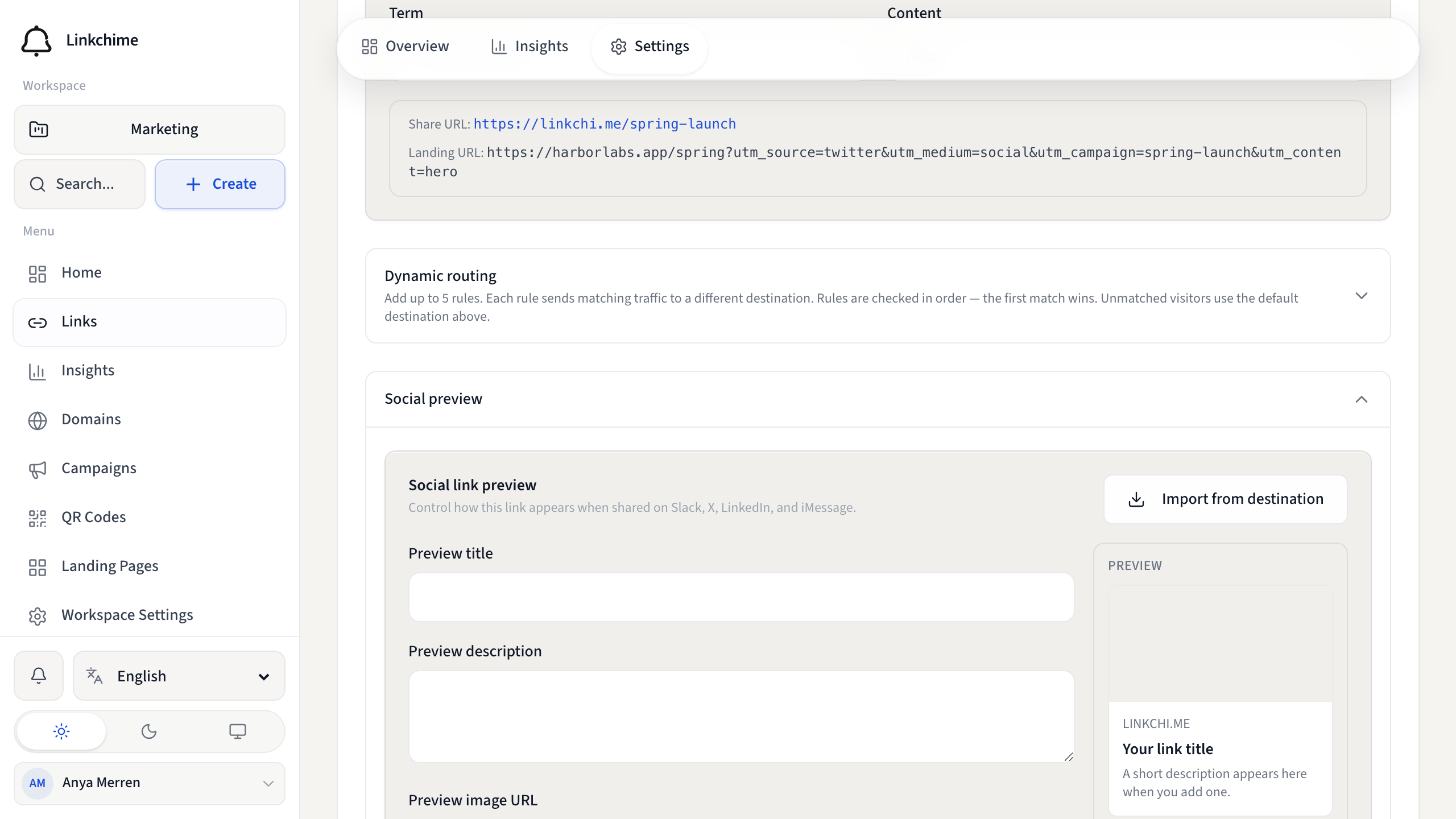The height and width of the screenshot is (819, 1456).
Task: Expand the Anya Merren account menu
Action: 150,783
